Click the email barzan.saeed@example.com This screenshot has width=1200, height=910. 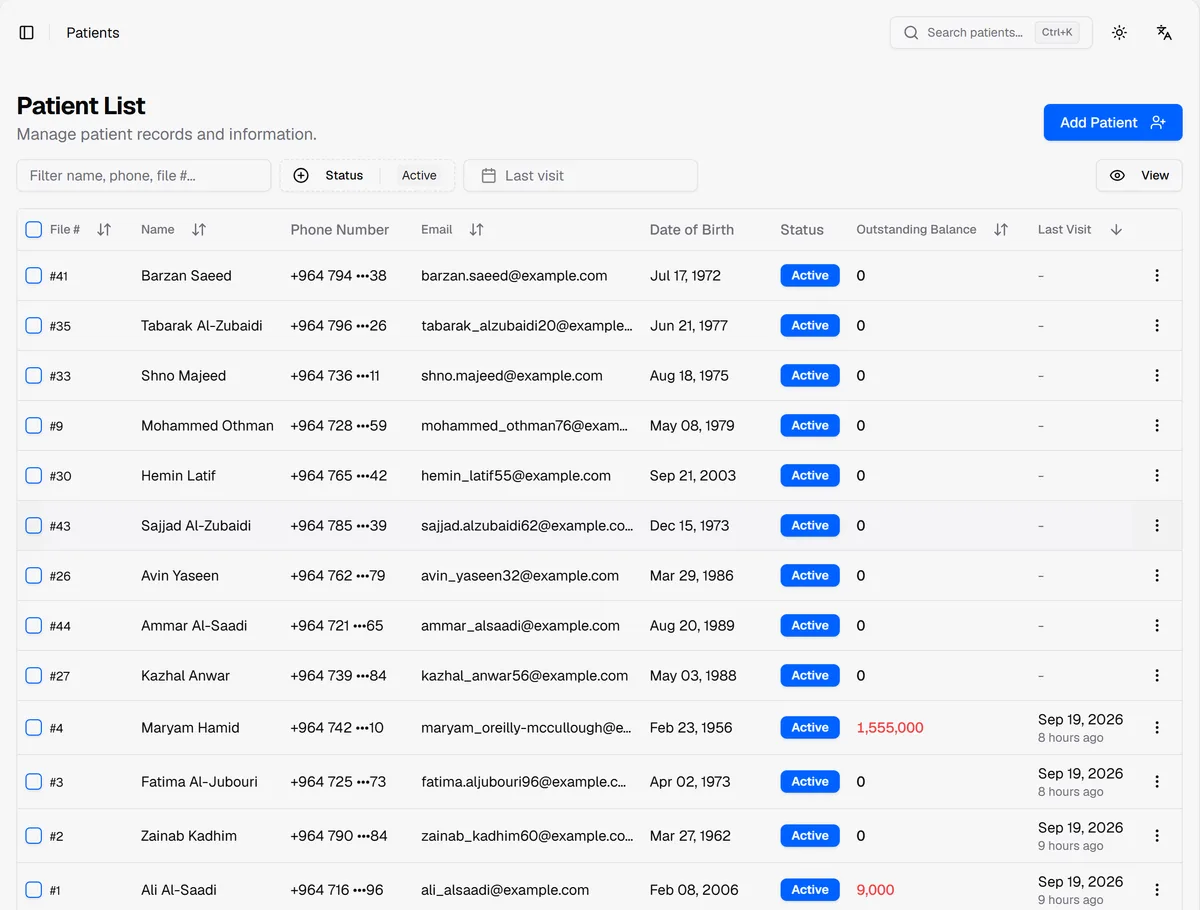pyautogui.click(x=514, y=276)
